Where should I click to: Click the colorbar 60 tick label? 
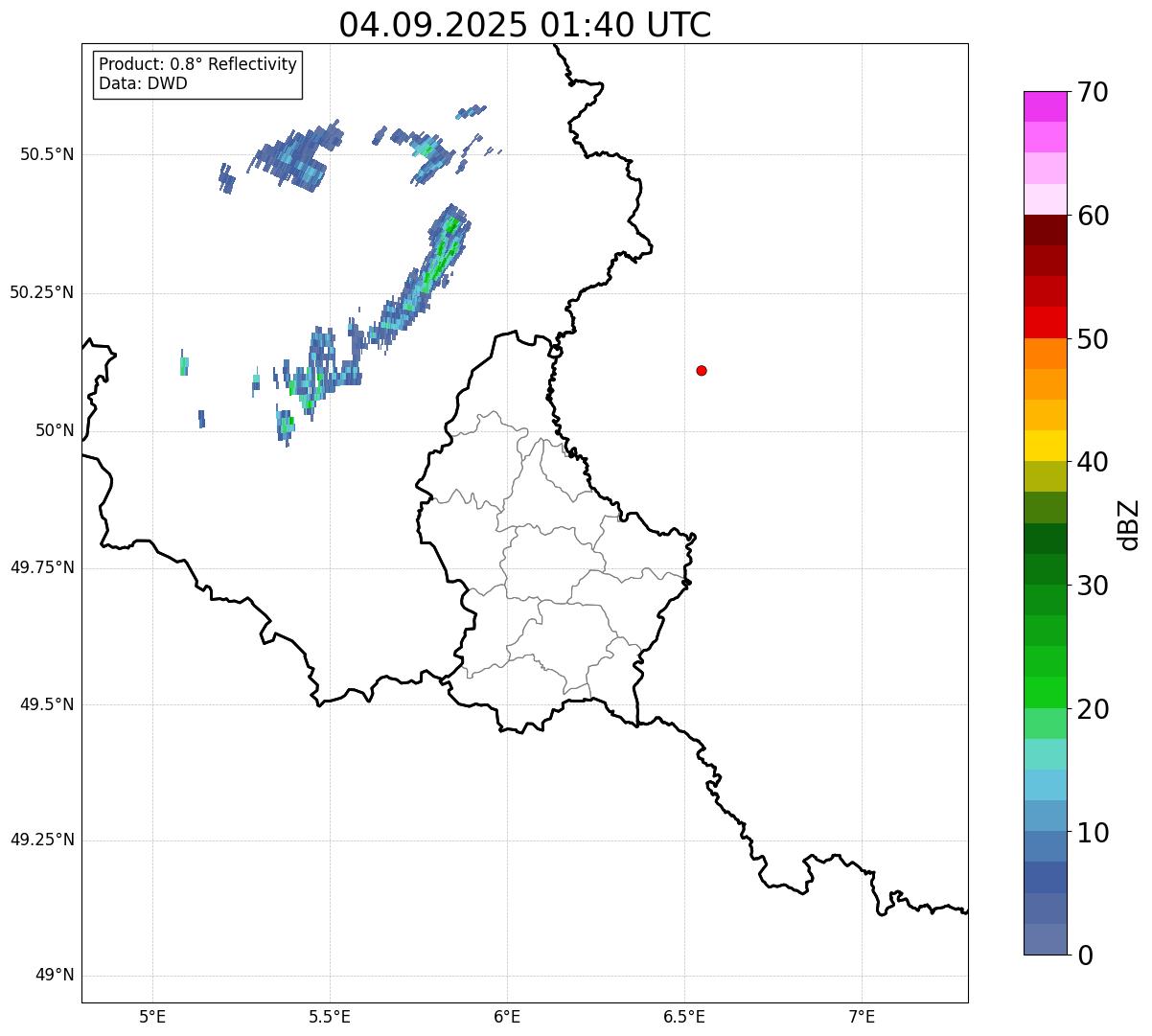(1093, 216)
